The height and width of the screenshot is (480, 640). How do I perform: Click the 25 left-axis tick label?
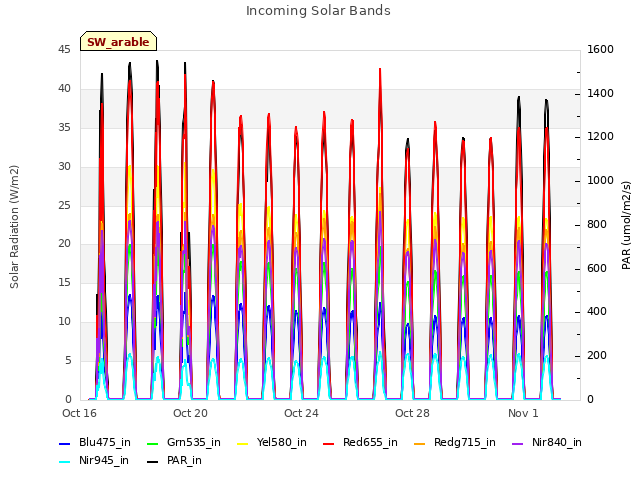pyautogui.click(x=64, y=205)
